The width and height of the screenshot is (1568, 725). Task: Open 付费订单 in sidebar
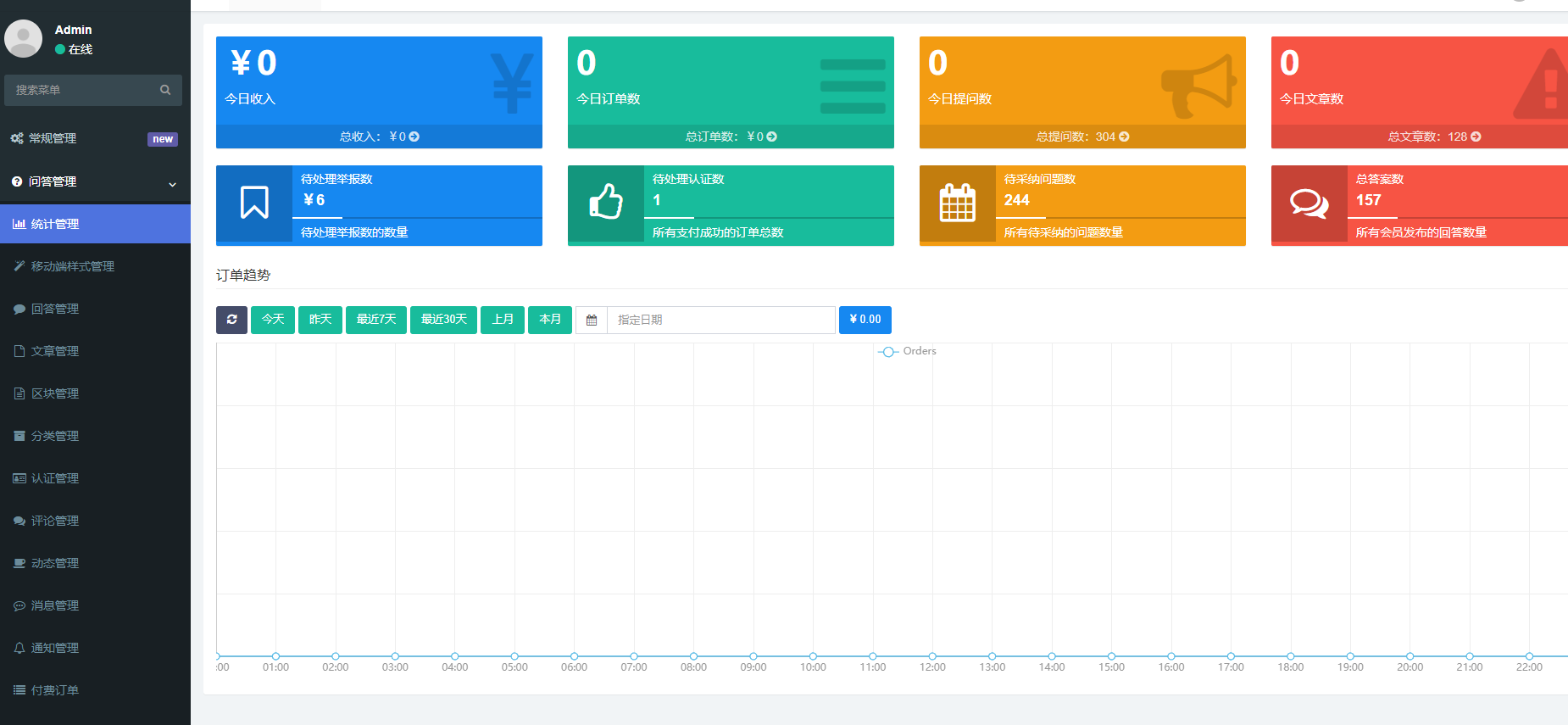tap(95, 690)
